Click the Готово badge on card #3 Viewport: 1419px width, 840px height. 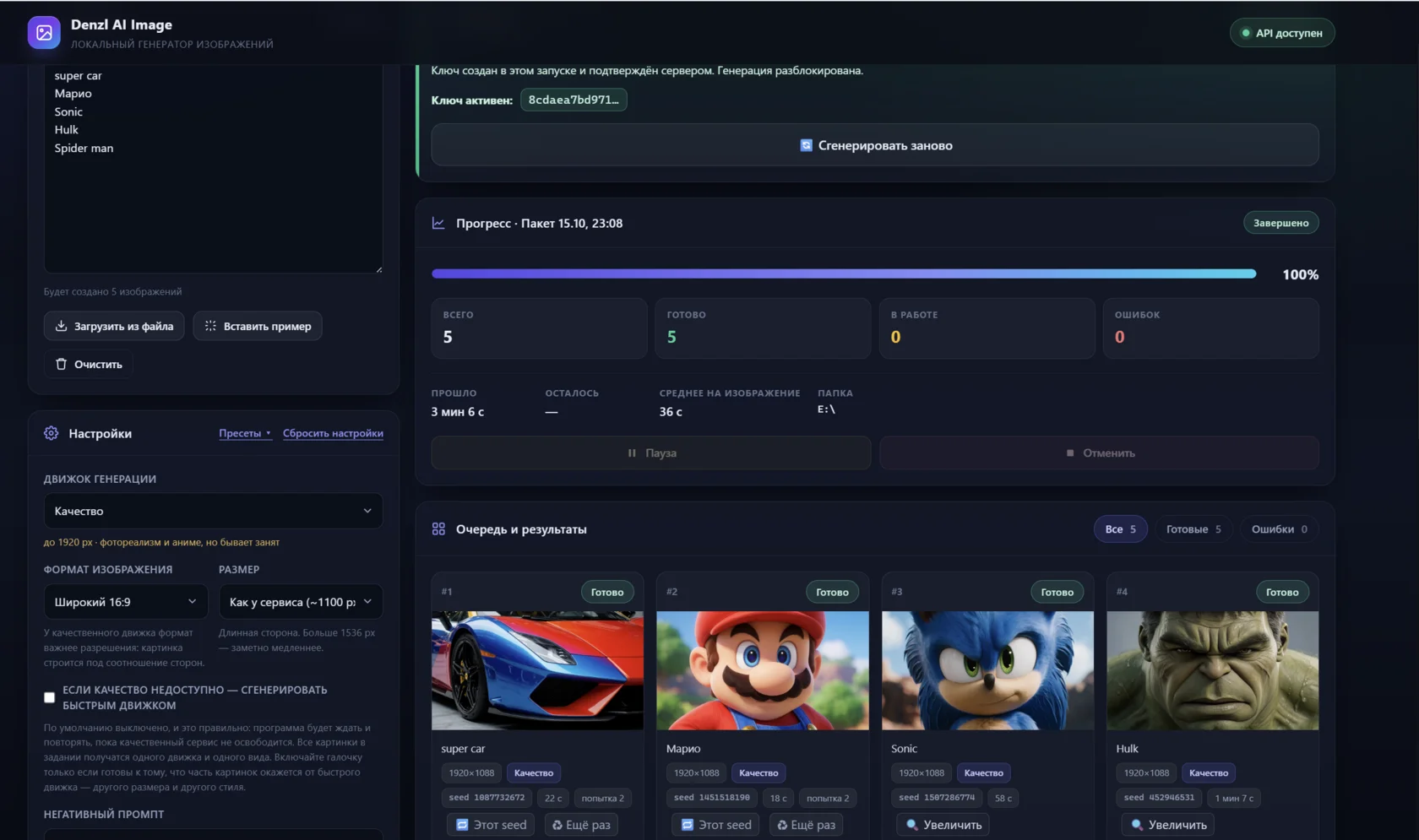[1057, 592]
